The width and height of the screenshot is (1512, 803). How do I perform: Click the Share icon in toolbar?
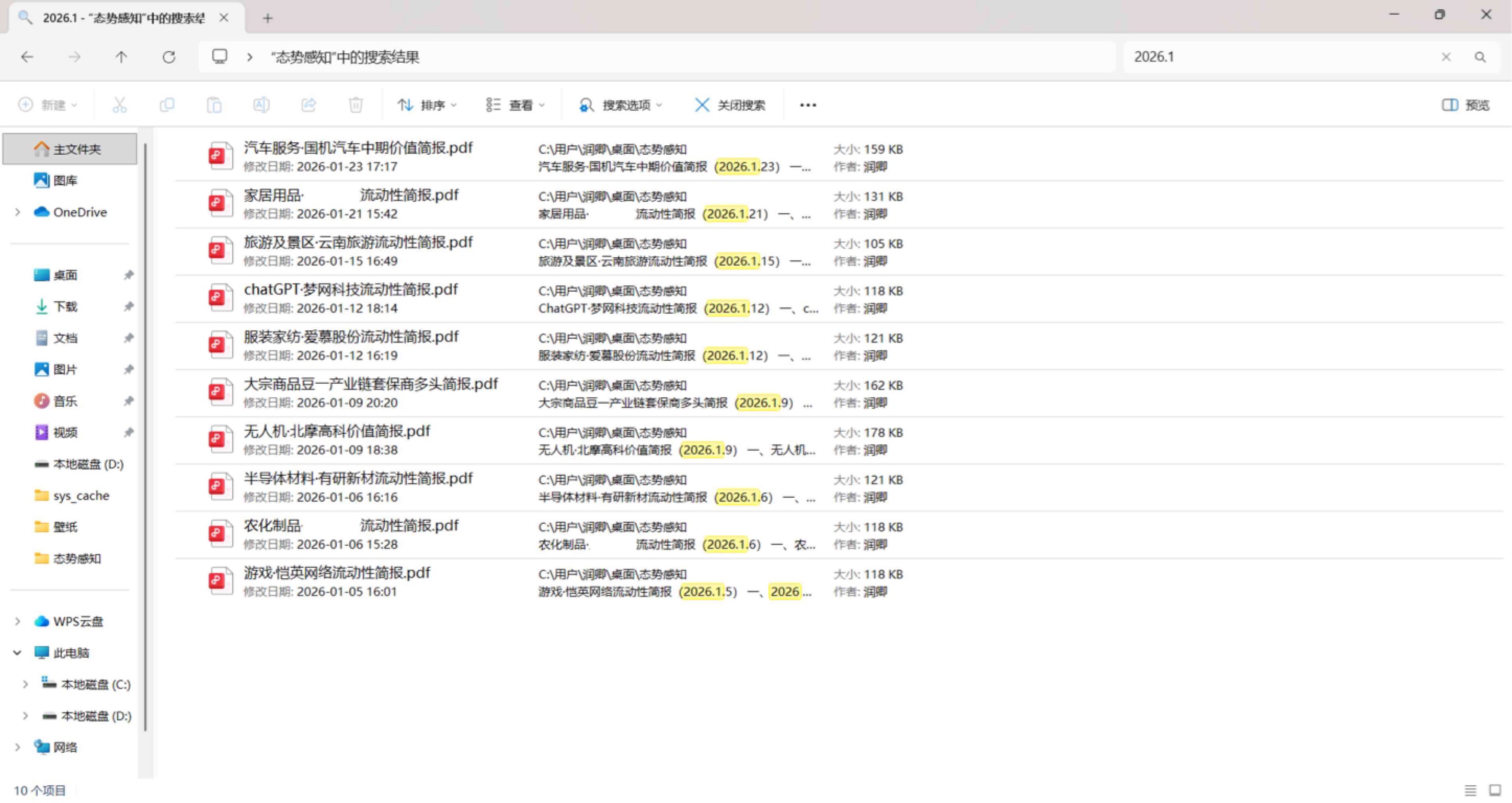point(308,105)
